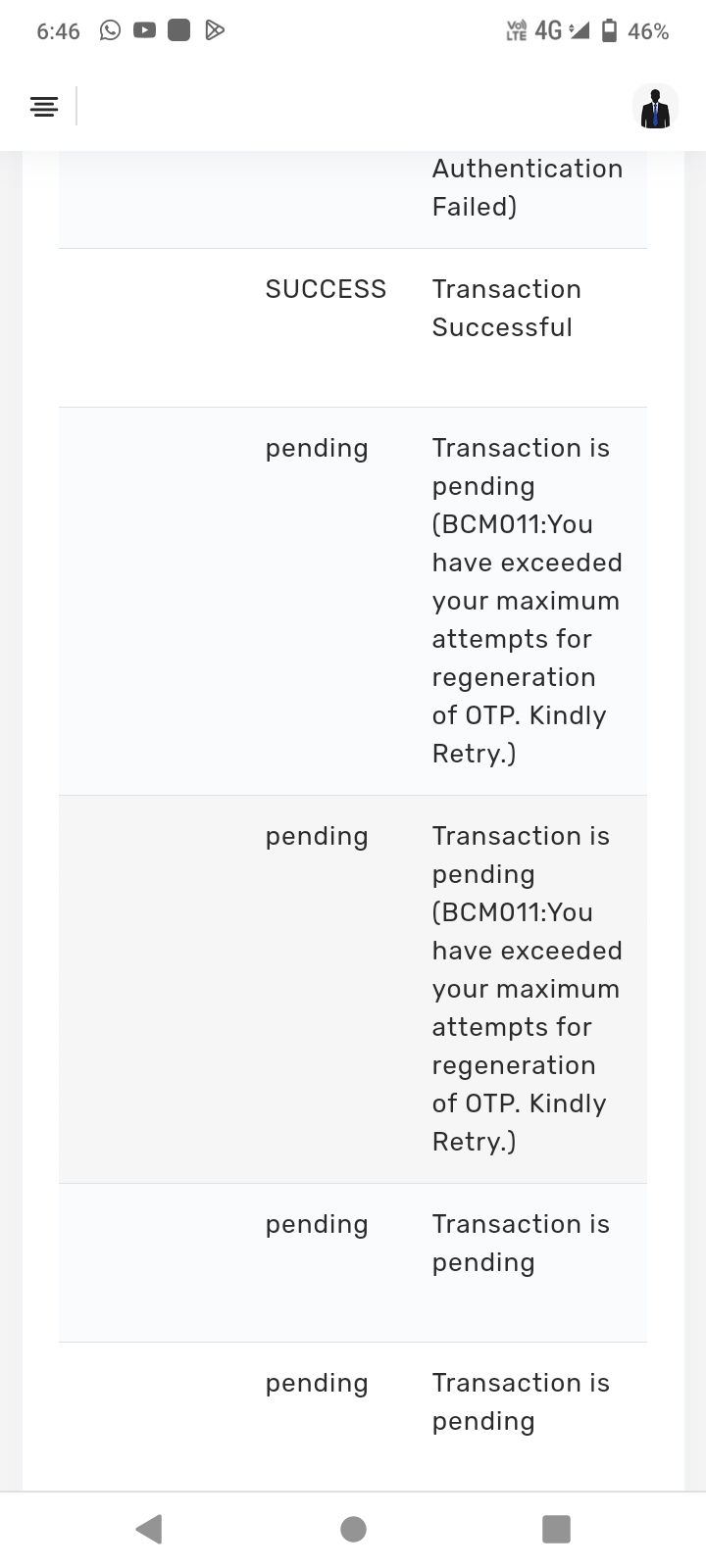The width and height of the screenshot is (706, 1568).
Task: Tap the last pending status label
Action: click(317, 1383)
